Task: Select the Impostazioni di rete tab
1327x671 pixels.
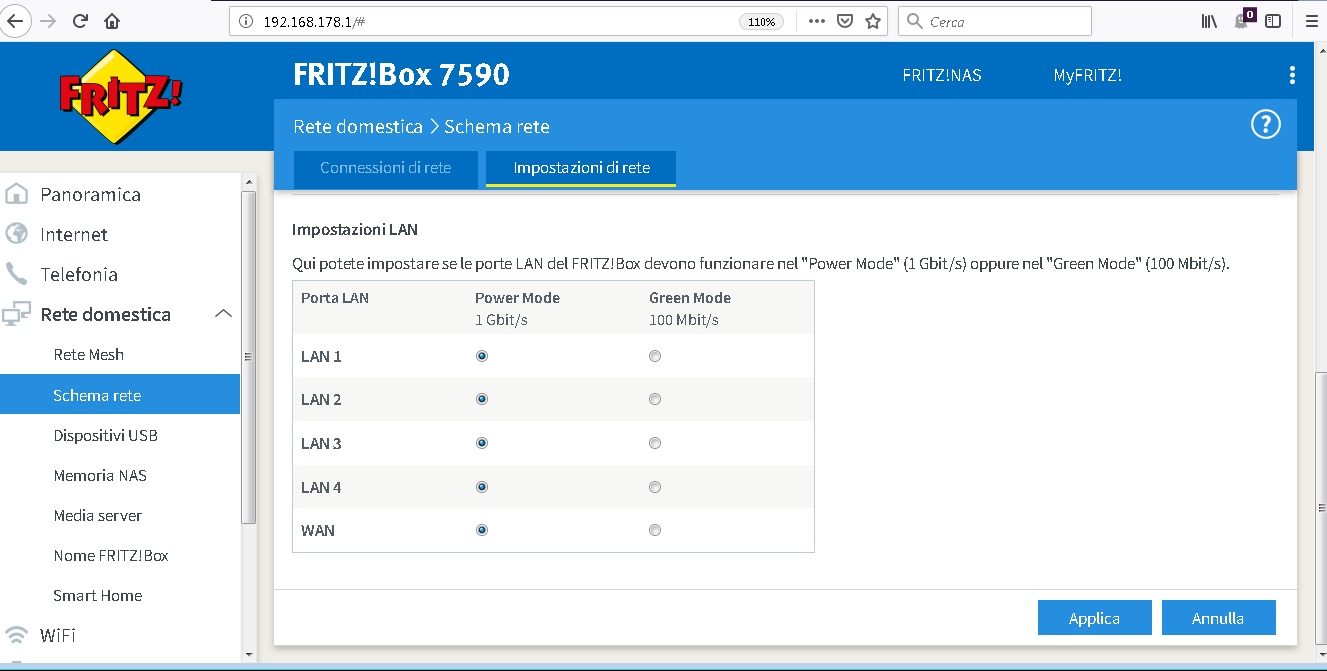Action: coord(581,168)
